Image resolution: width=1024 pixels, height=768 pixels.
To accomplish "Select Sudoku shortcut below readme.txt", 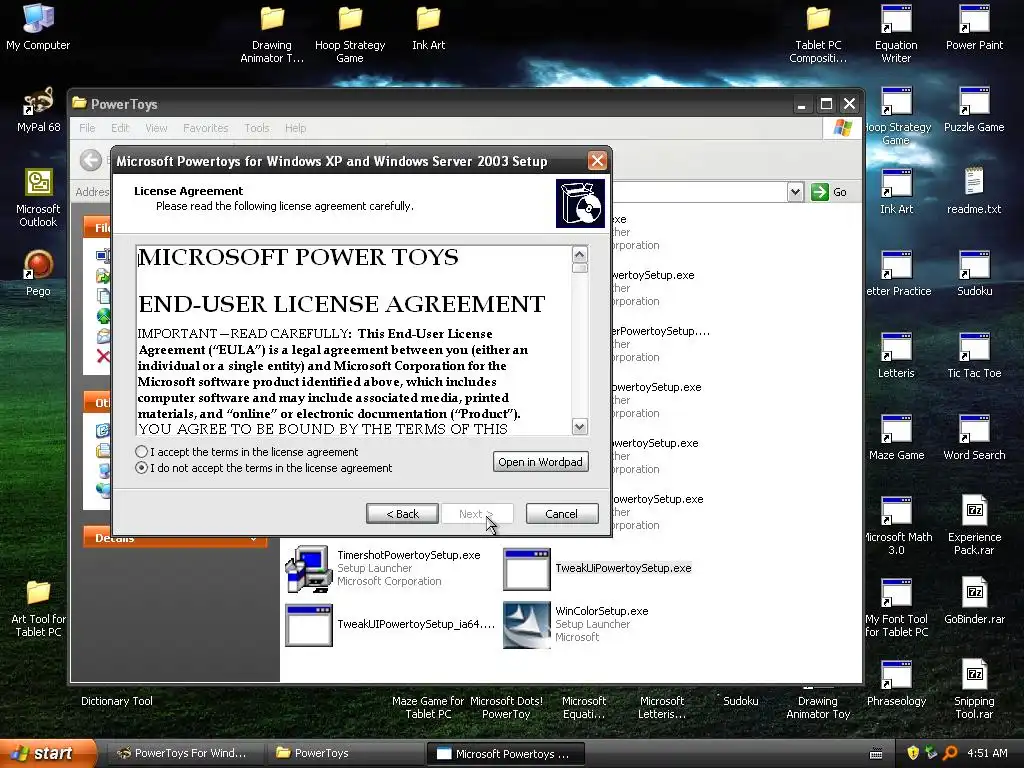I will pyautogui.click(x=974, y=264).
